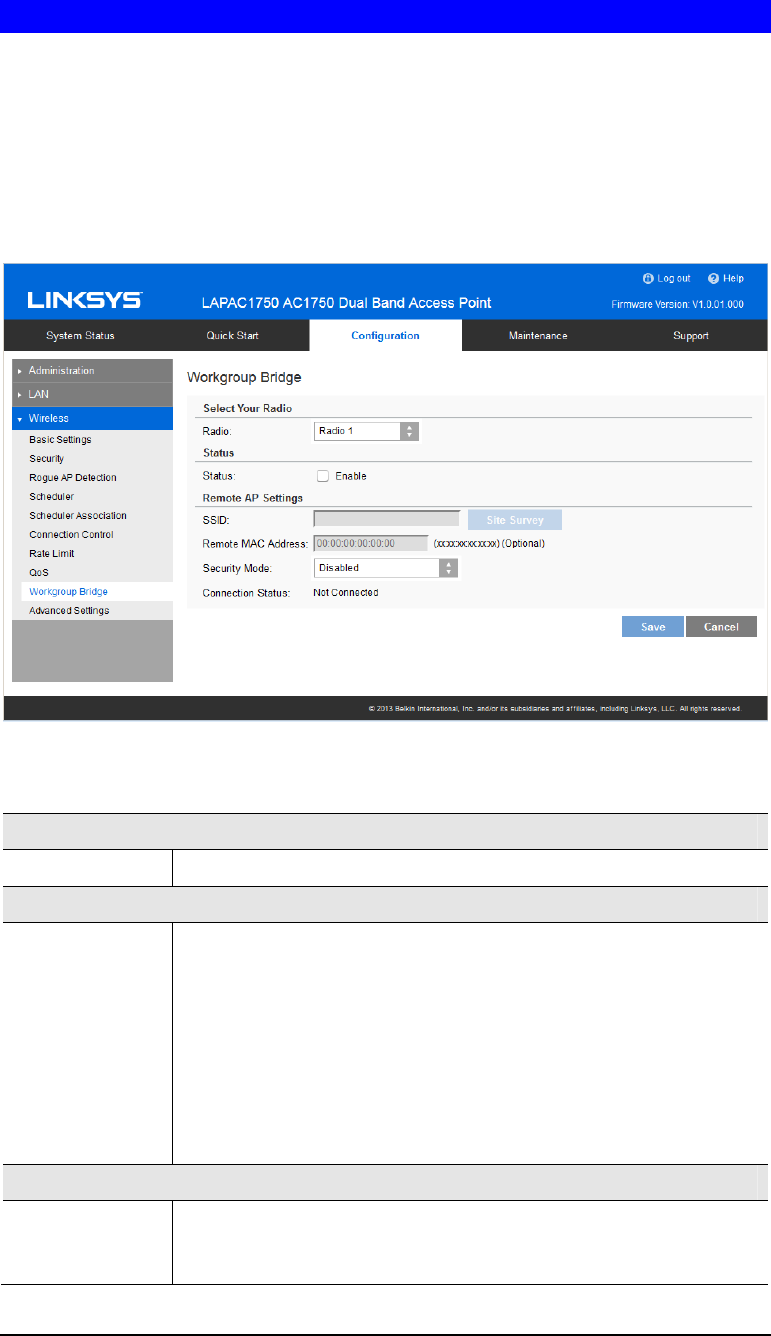
Task: Click the Log out link text
Action: coord(673,278)
